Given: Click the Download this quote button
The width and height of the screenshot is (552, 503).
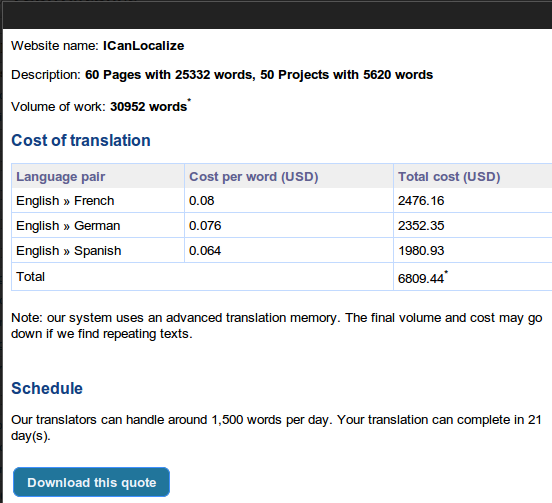Looking at the screenshot, I should click(x=91, y=482).
